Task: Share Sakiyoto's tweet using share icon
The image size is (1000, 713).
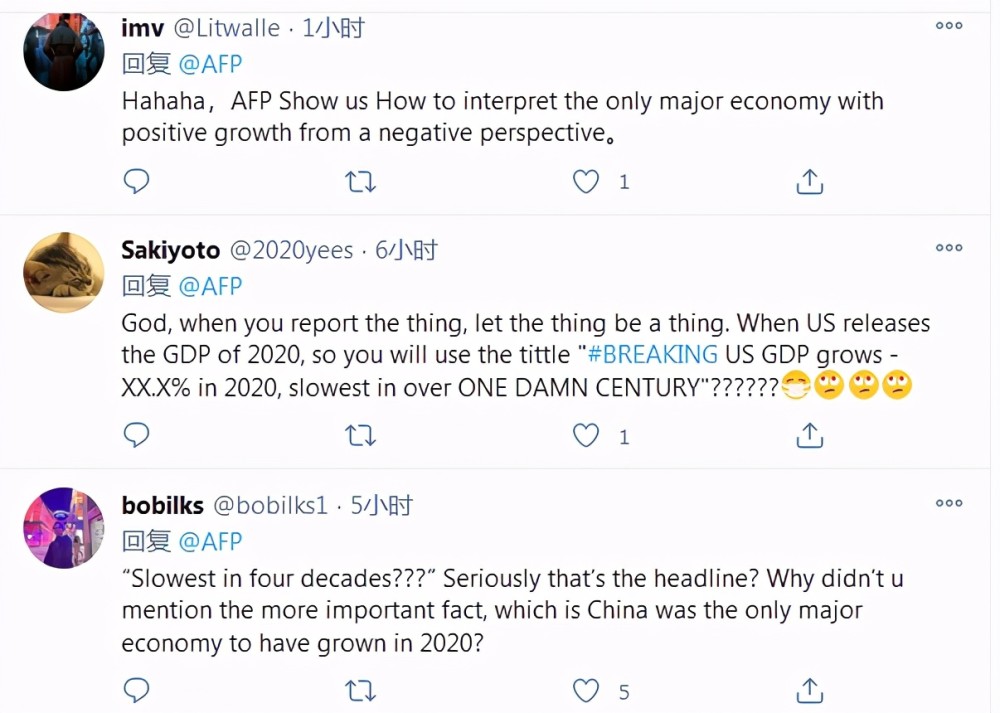Action: [809, 435]
